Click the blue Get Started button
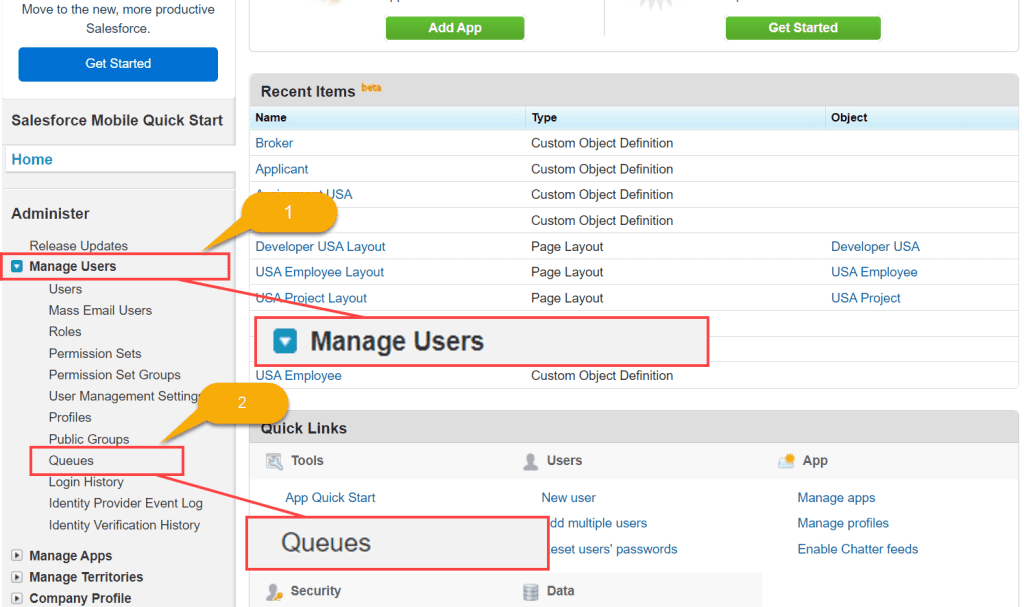 (x=117, y=64)
